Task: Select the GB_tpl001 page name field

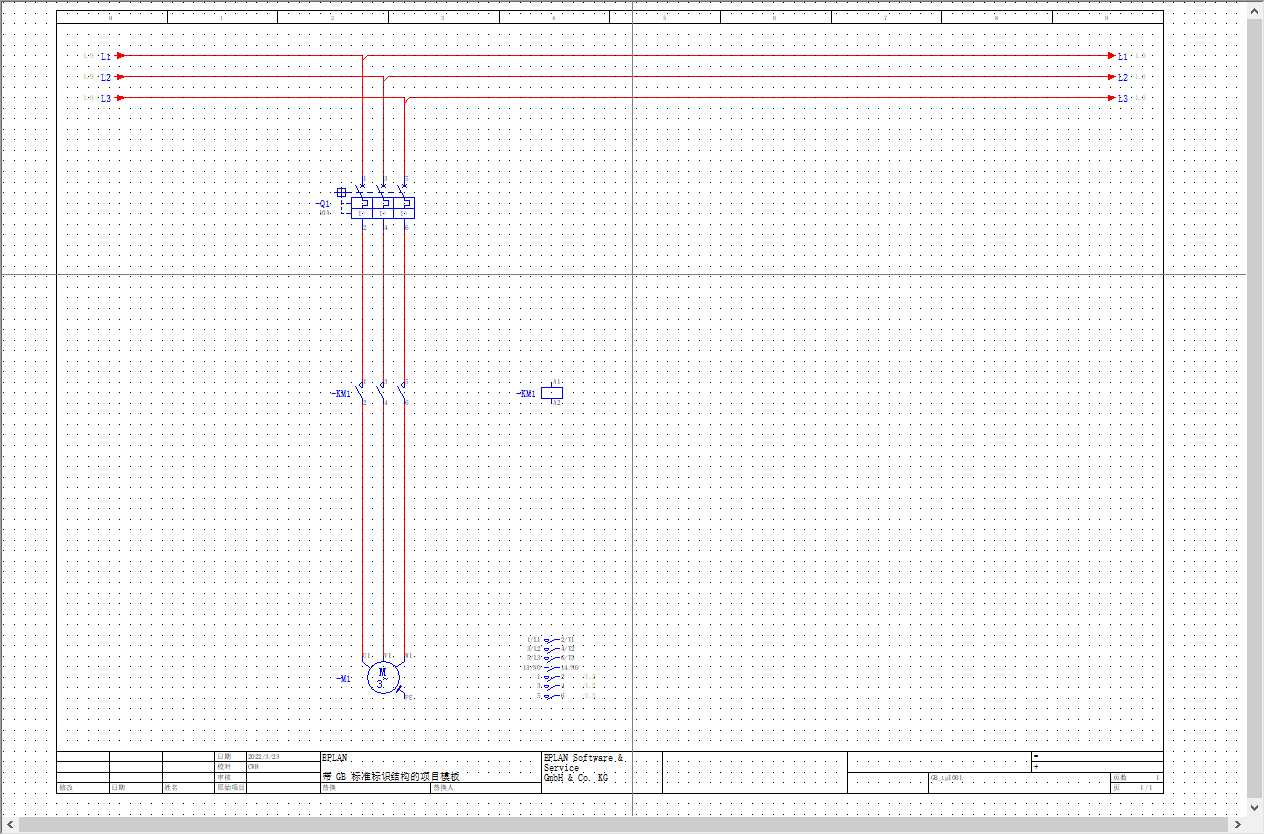Action: pos(946,777)
